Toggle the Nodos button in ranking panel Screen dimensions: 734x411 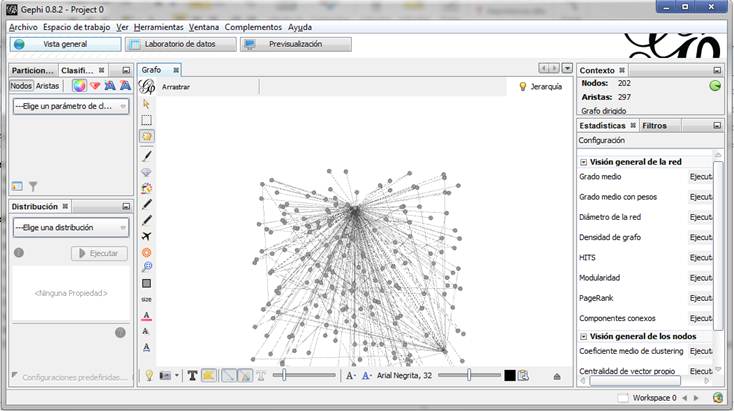click(x=21, y=86)
